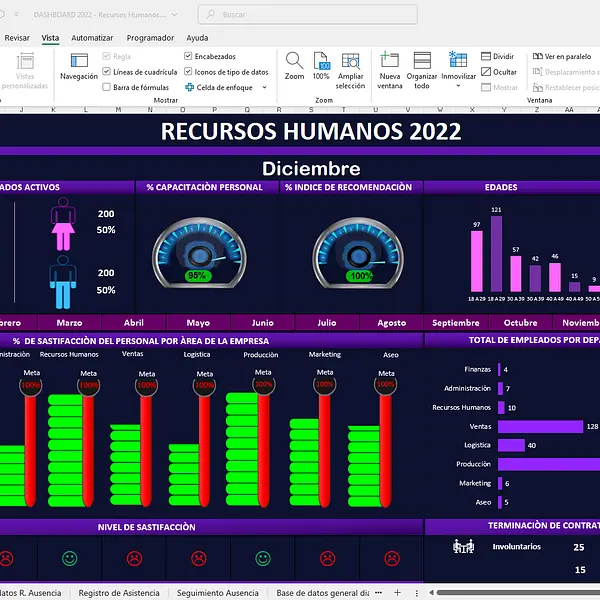
Task: Select the Junio month button
Action: pos(262,323)
